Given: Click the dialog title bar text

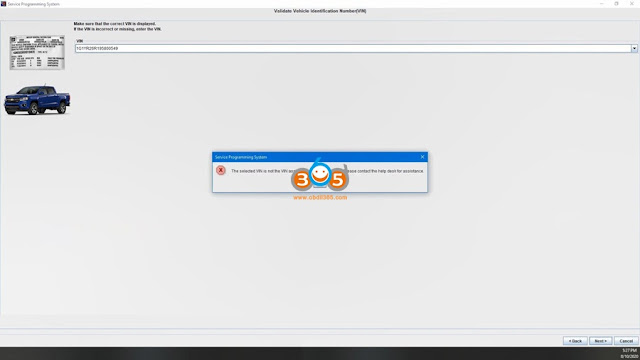Looking at the screenshot, I should 241,157.
